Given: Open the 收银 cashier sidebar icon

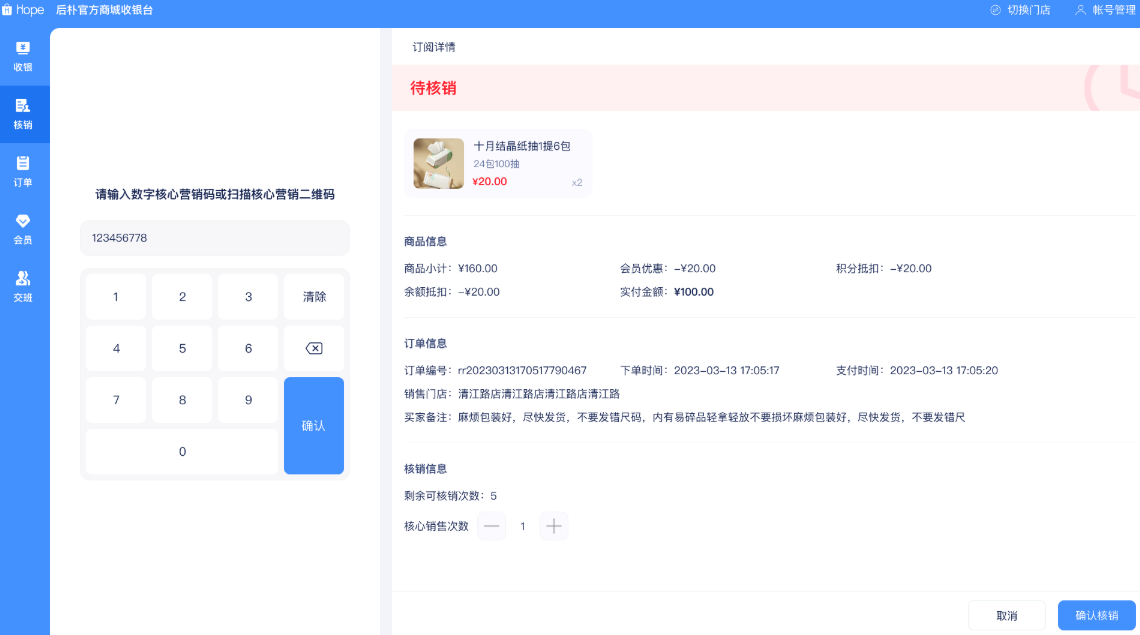Looking at the screenshot, I should pos(23,48).
